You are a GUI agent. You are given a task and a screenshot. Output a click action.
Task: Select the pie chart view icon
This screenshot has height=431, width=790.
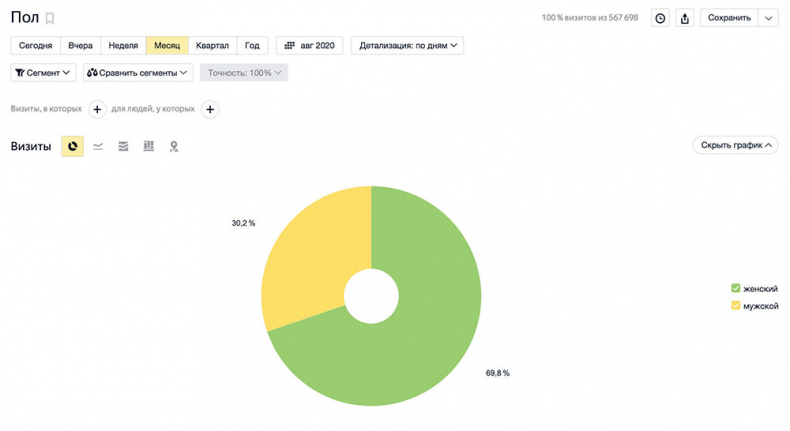point(72,146)
